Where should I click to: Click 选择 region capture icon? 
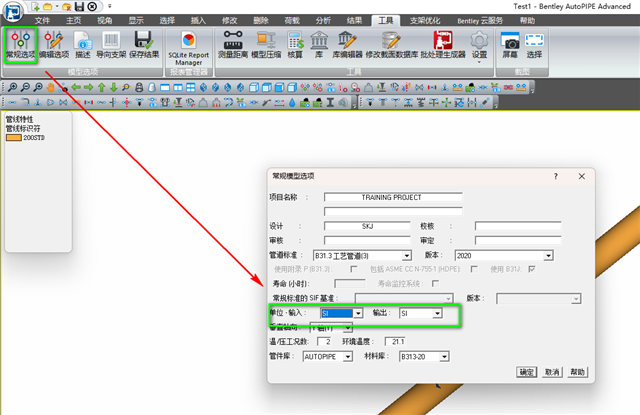pos(534,44)
